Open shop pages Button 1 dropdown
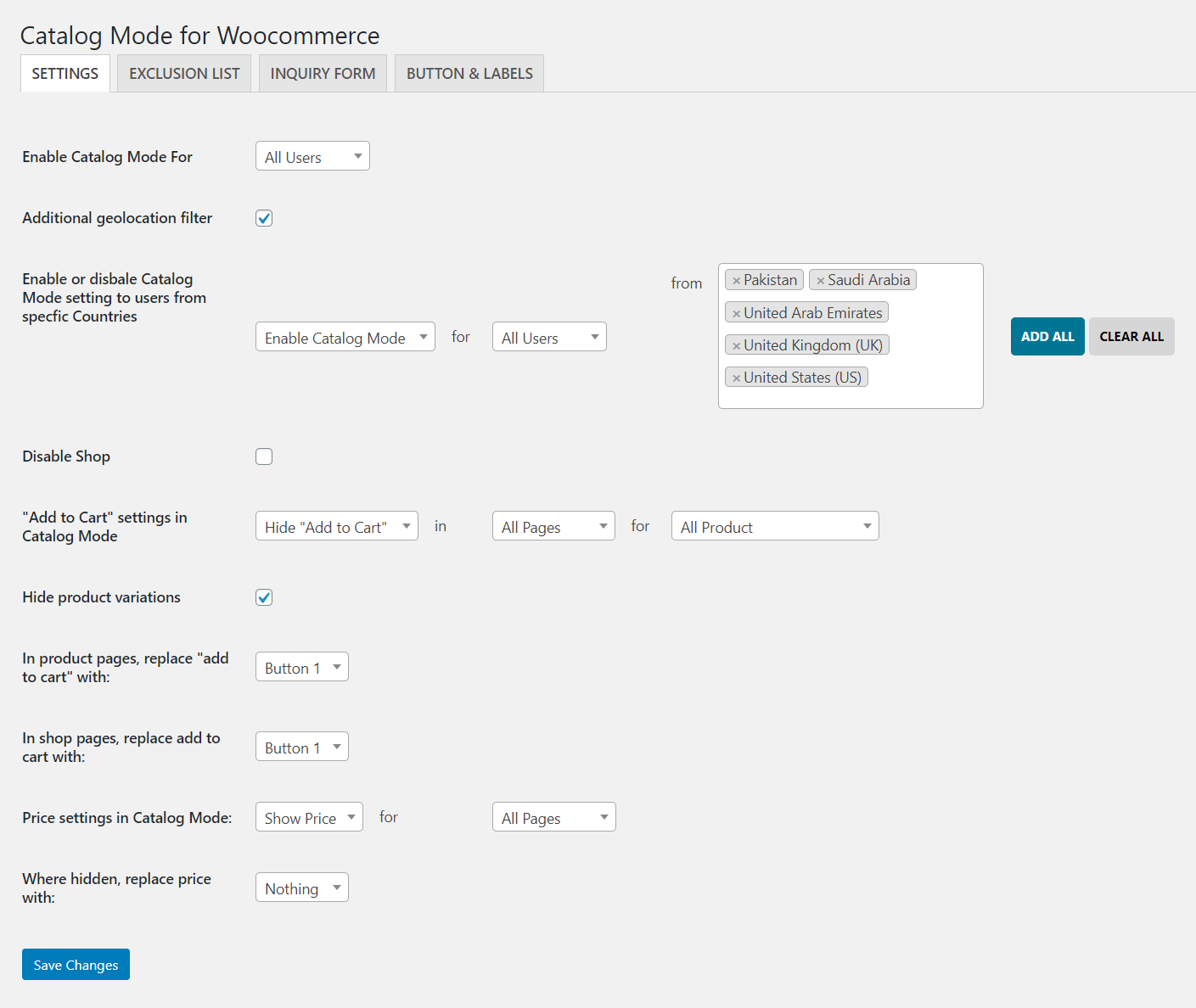Viewport: 1196px width, 1008px height. [x=302, y=747]
